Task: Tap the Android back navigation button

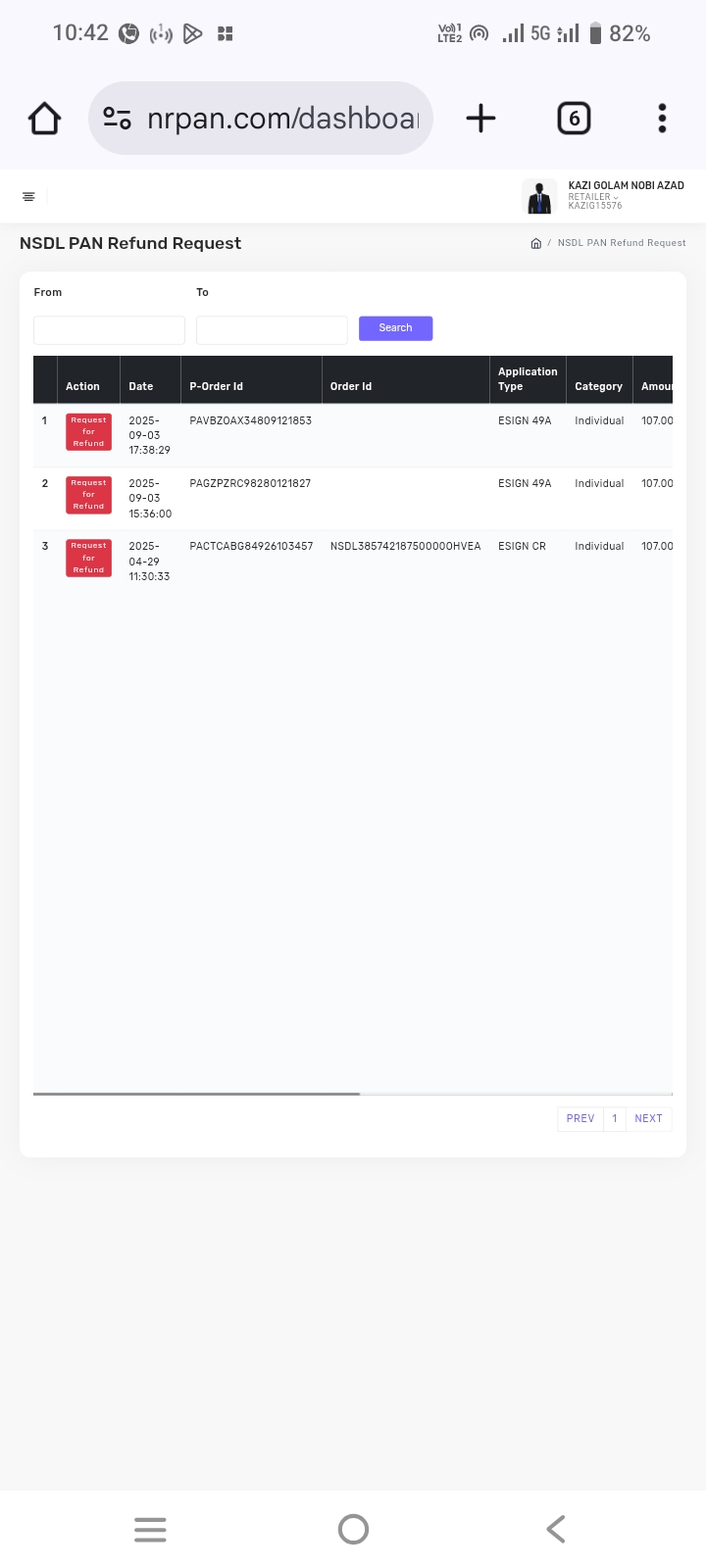Action: tap(555, 1529)
